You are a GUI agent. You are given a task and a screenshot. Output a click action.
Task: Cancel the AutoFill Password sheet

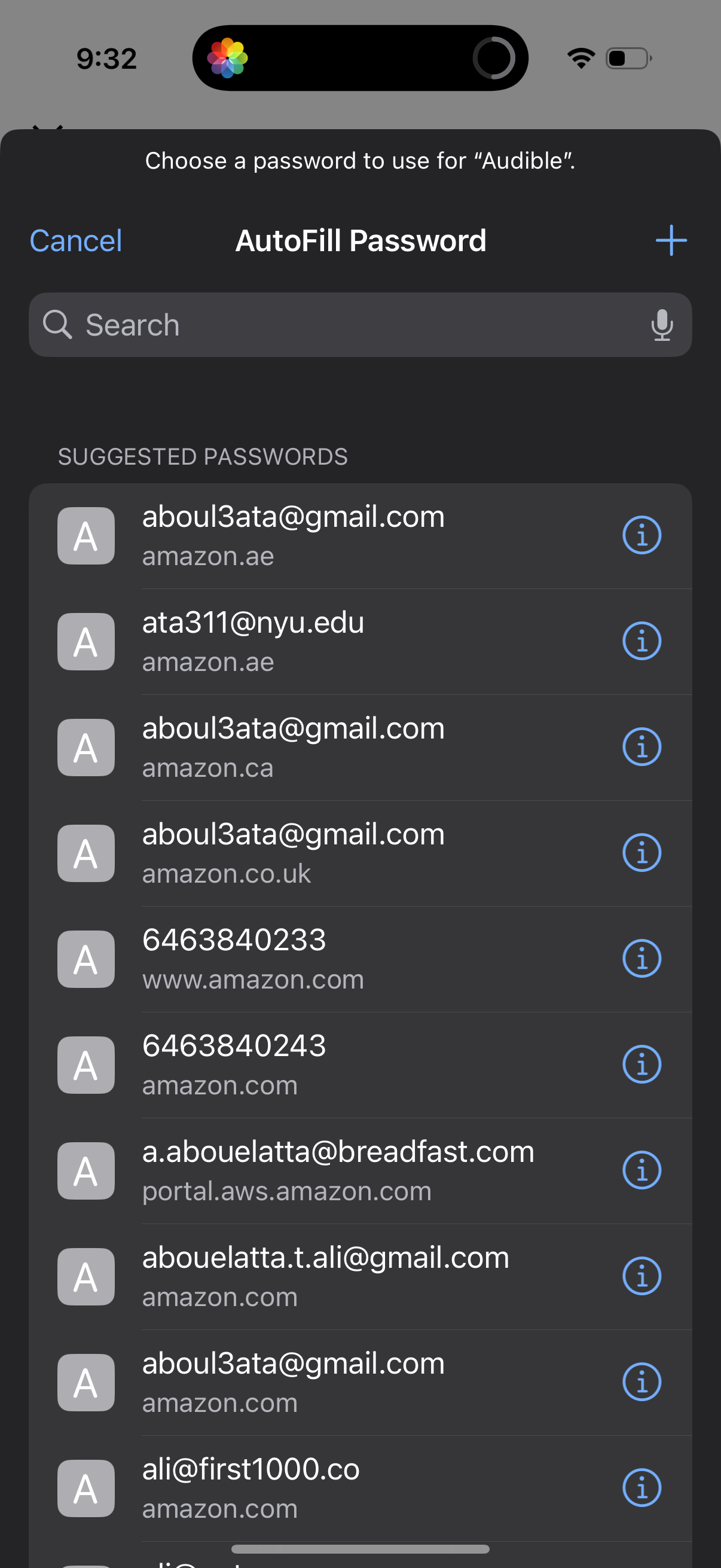click(75, 241)
